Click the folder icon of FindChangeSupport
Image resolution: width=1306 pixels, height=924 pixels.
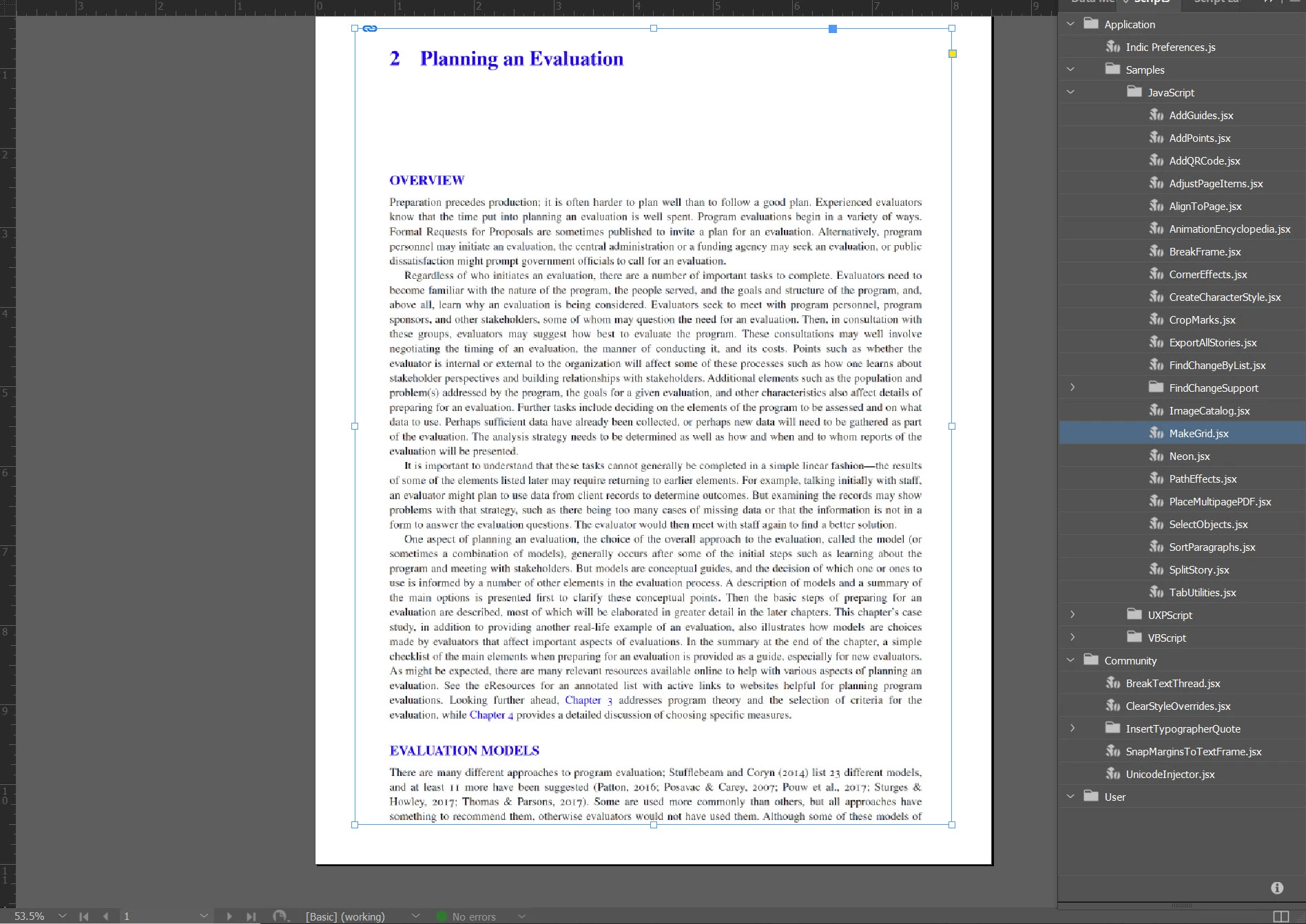coord(1156,387)
